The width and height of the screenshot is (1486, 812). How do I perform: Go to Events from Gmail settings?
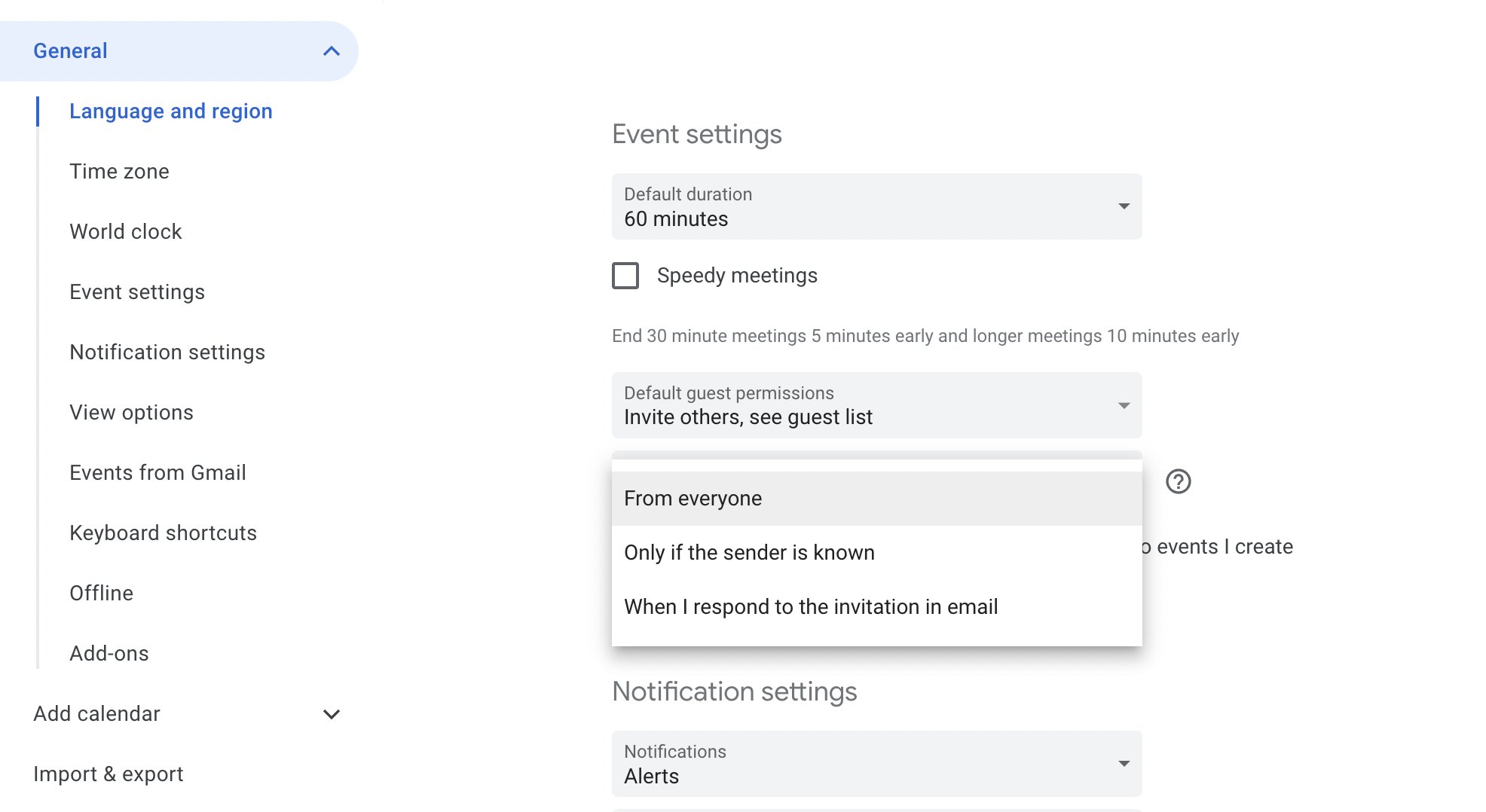(x=157, y=472)
